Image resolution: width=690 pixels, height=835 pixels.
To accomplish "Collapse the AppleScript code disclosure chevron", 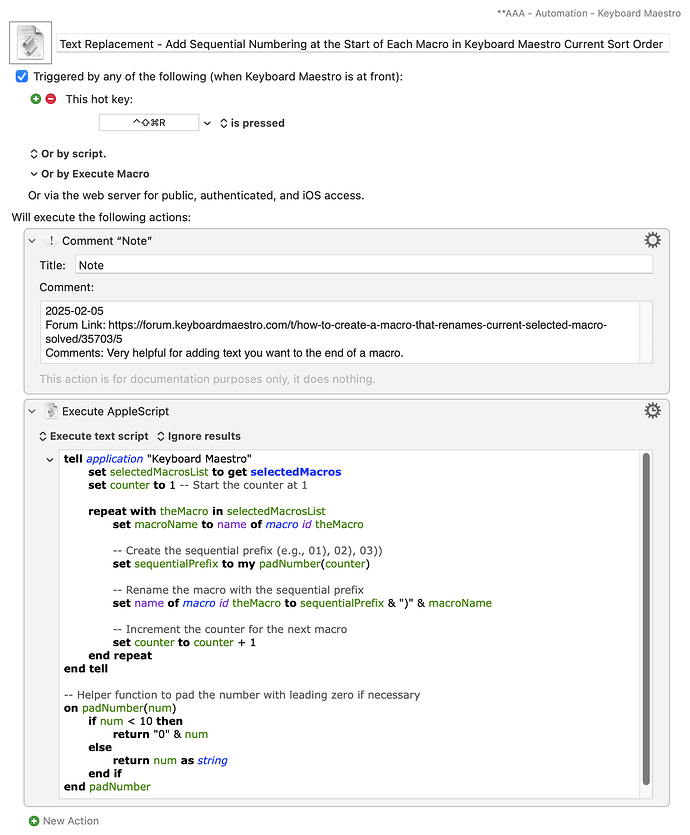I will [50, 459].
